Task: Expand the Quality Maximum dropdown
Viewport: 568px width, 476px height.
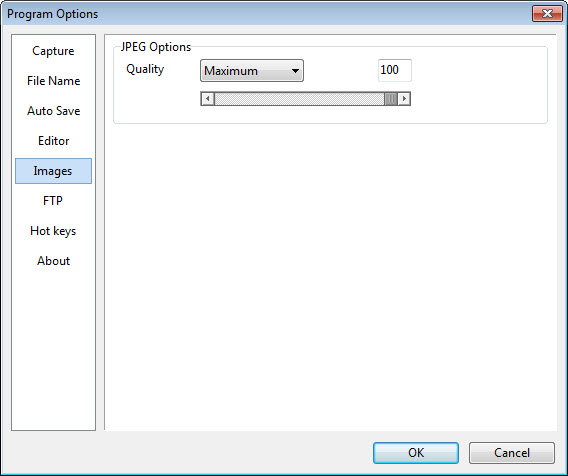Action: click(252, 71)
